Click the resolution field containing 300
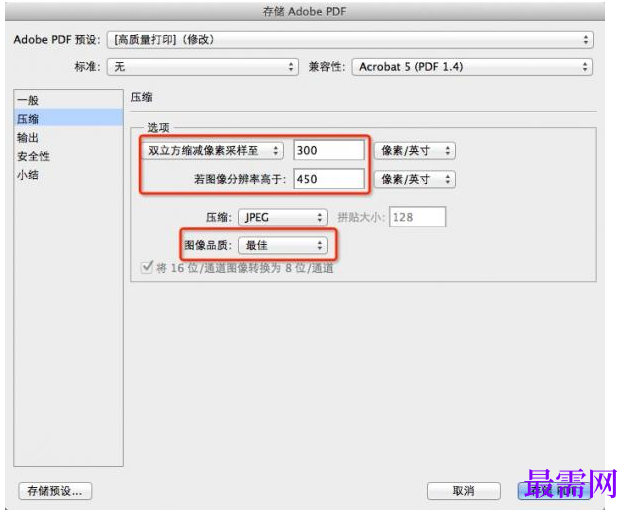 click(329, 150)
